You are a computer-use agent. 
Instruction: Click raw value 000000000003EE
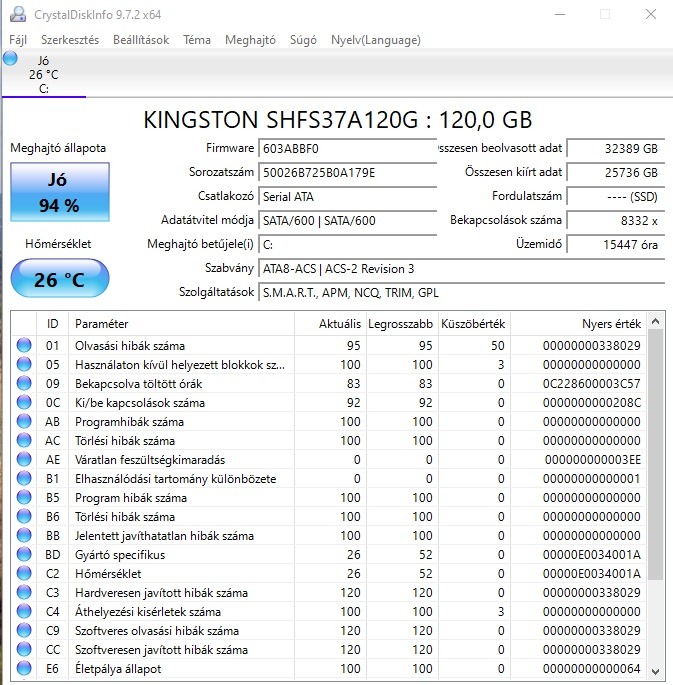click(x=593, y=459)
